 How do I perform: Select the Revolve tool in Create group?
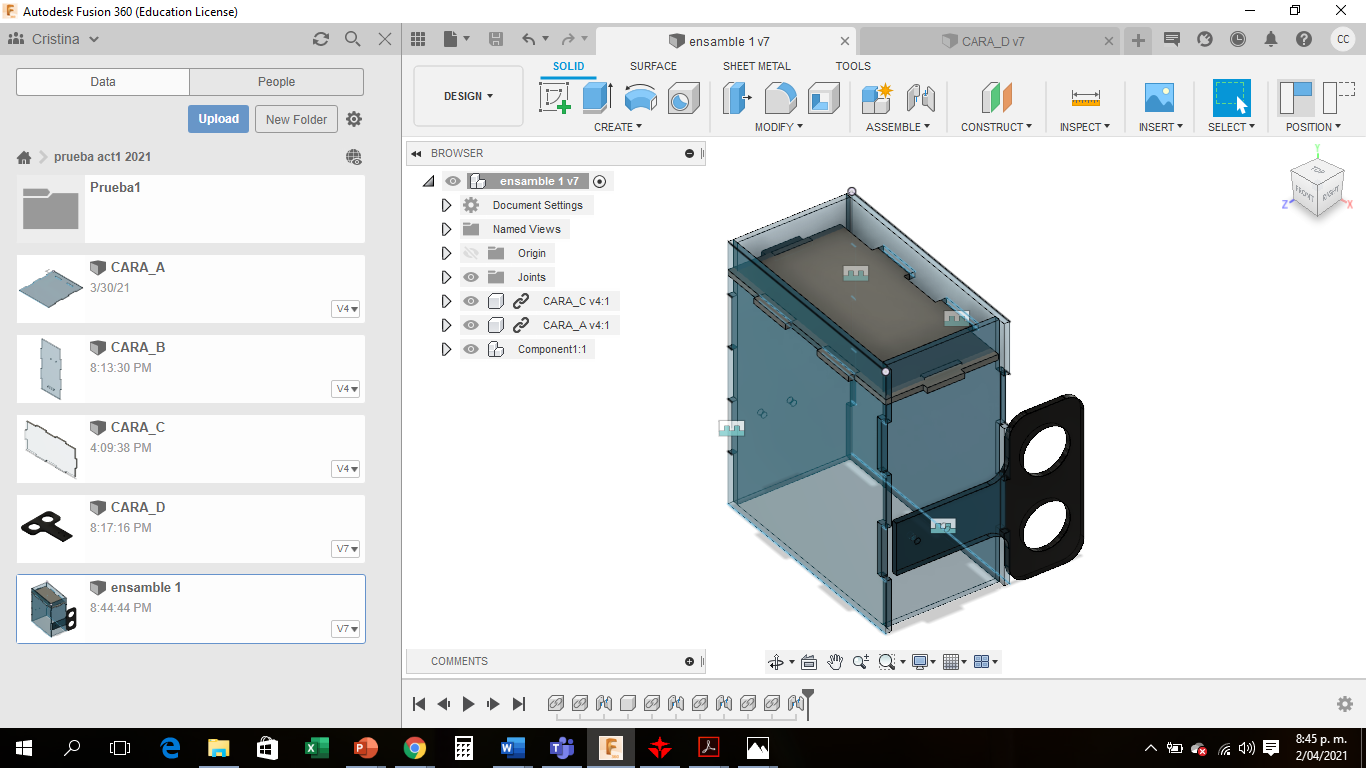(x=640, y=98)
